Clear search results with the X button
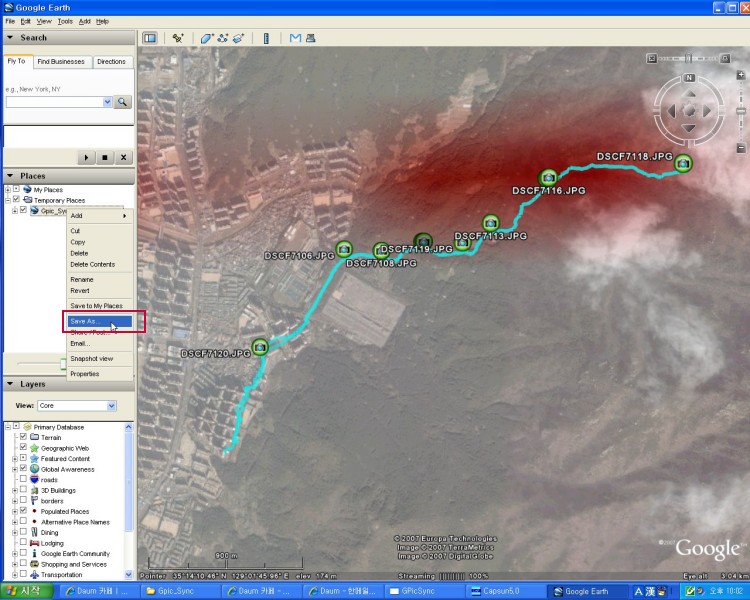This screenshot has height=600, width=750. [123, 157]
